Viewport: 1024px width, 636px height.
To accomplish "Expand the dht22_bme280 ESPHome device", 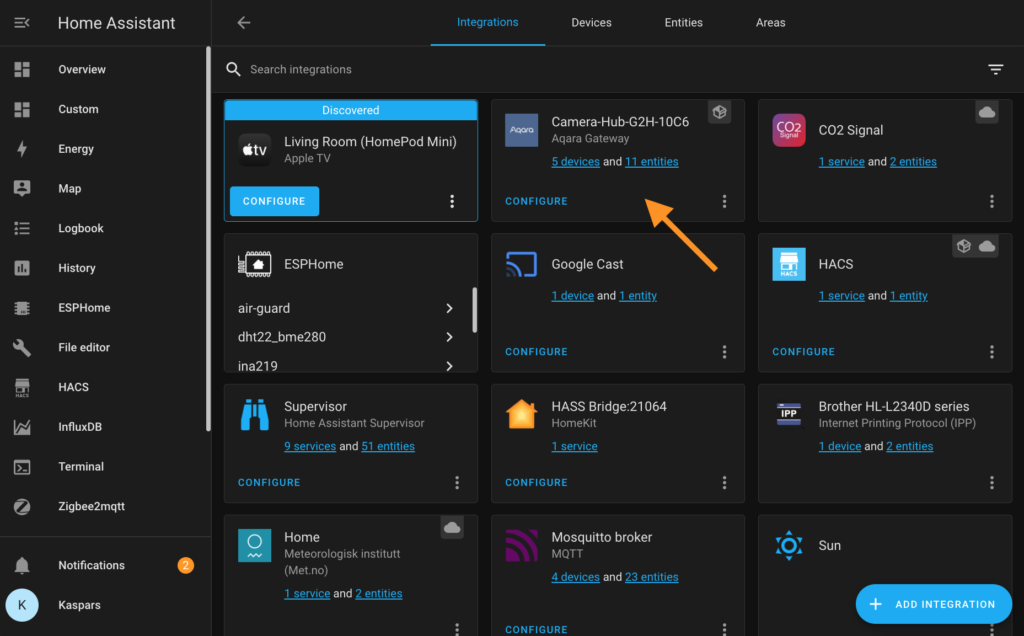I will pyautogui.click(x=350, y=339).
